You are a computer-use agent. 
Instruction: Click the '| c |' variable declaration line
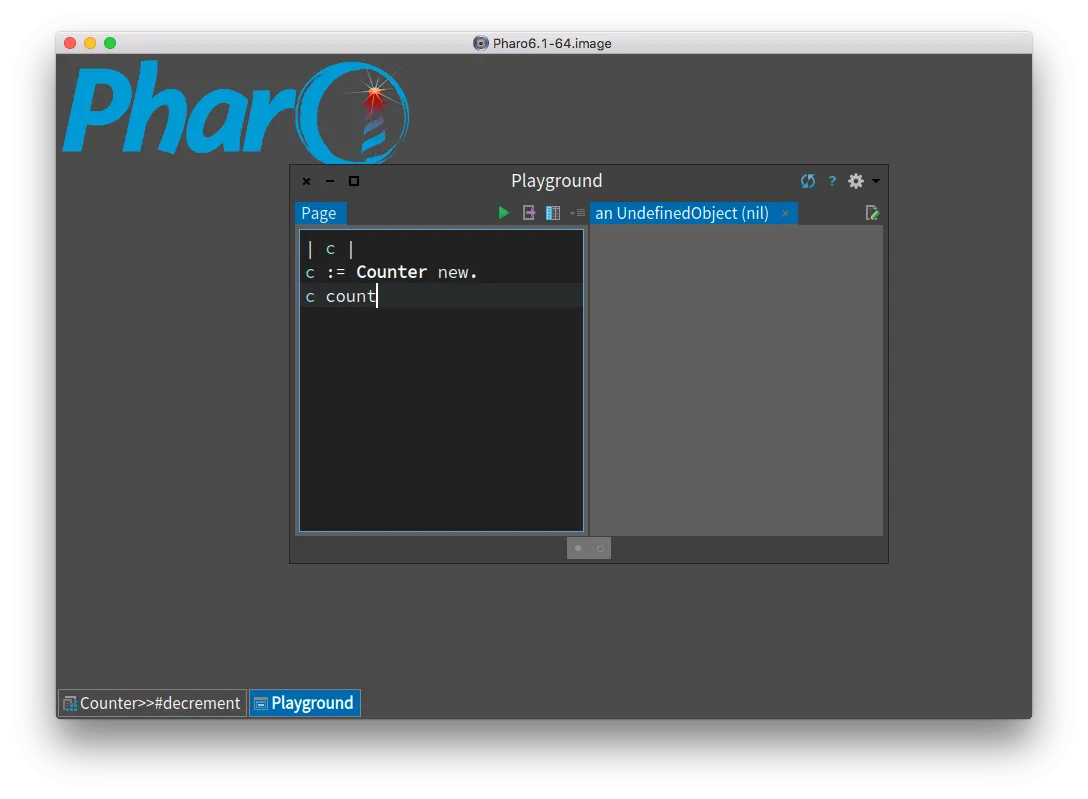[x=330, y=248]
